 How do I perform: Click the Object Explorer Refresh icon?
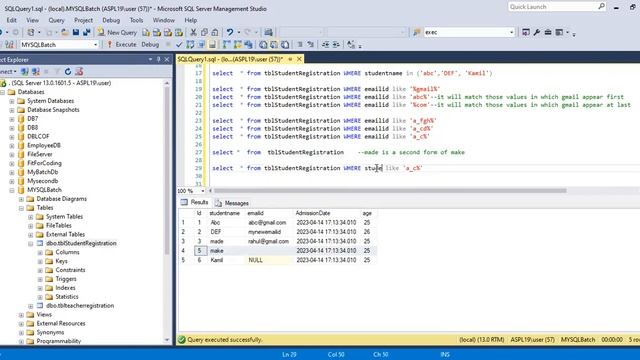click(x=68, y=71)
